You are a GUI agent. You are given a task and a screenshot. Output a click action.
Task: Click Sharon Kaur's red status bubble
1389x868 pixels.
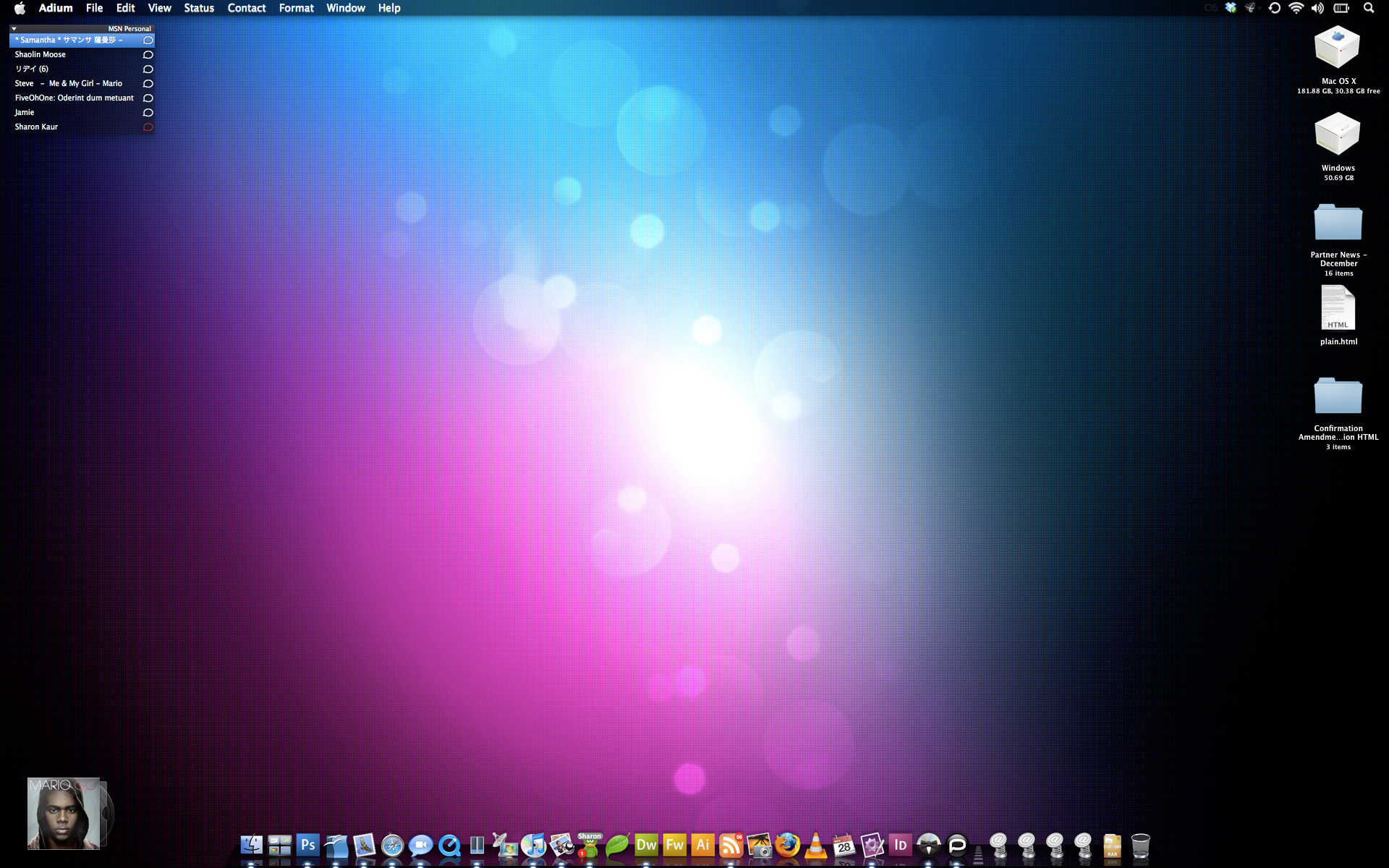coord(148,127)
